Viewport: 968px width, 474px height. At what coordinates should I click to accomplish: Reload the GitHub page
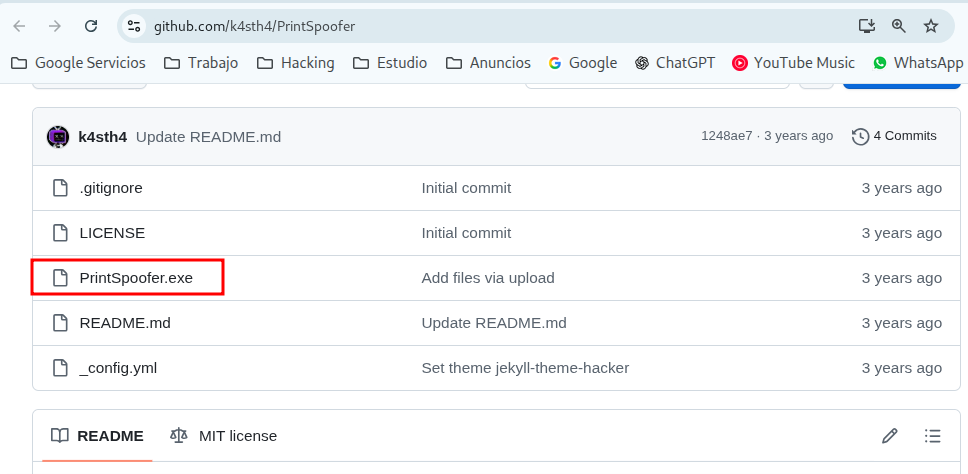pos(91,26)
